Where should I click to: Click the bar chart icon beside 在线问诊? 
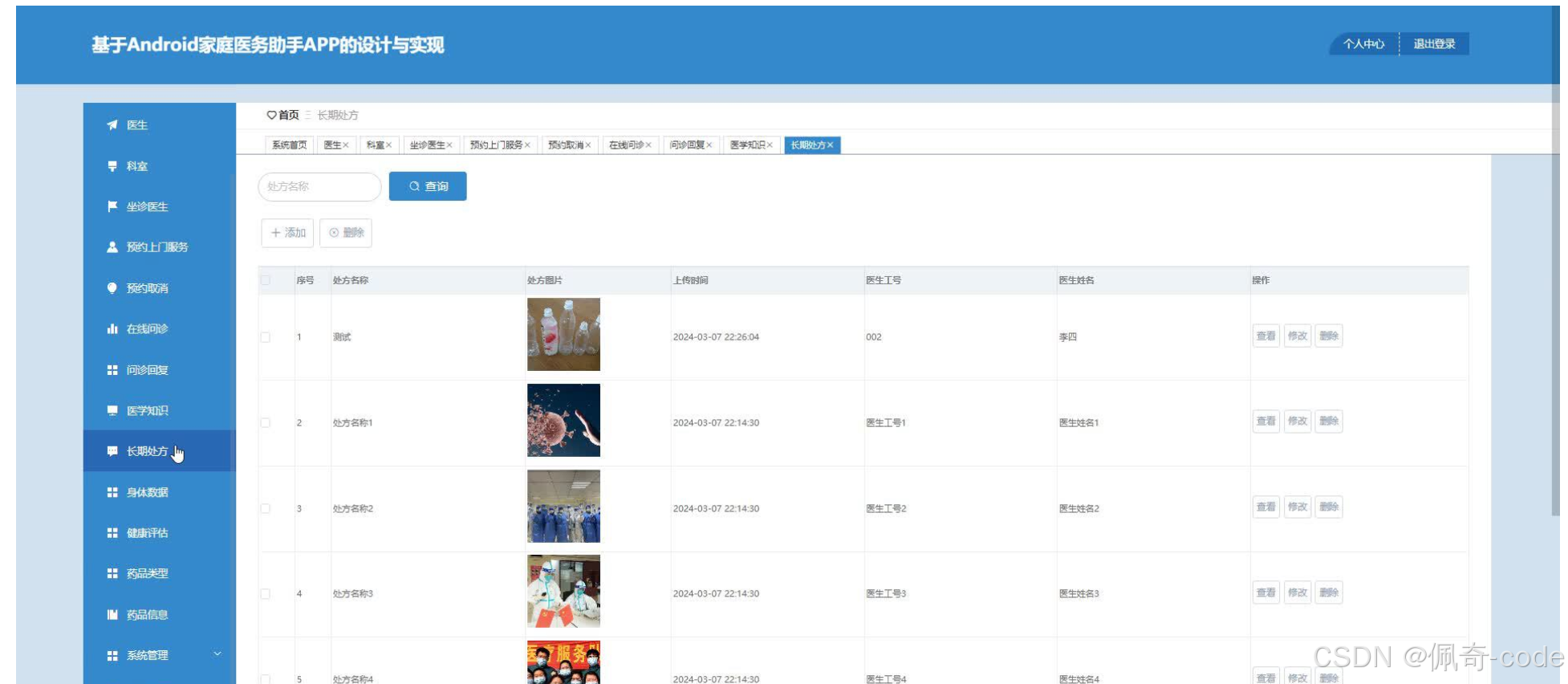[x=112, y=328]
